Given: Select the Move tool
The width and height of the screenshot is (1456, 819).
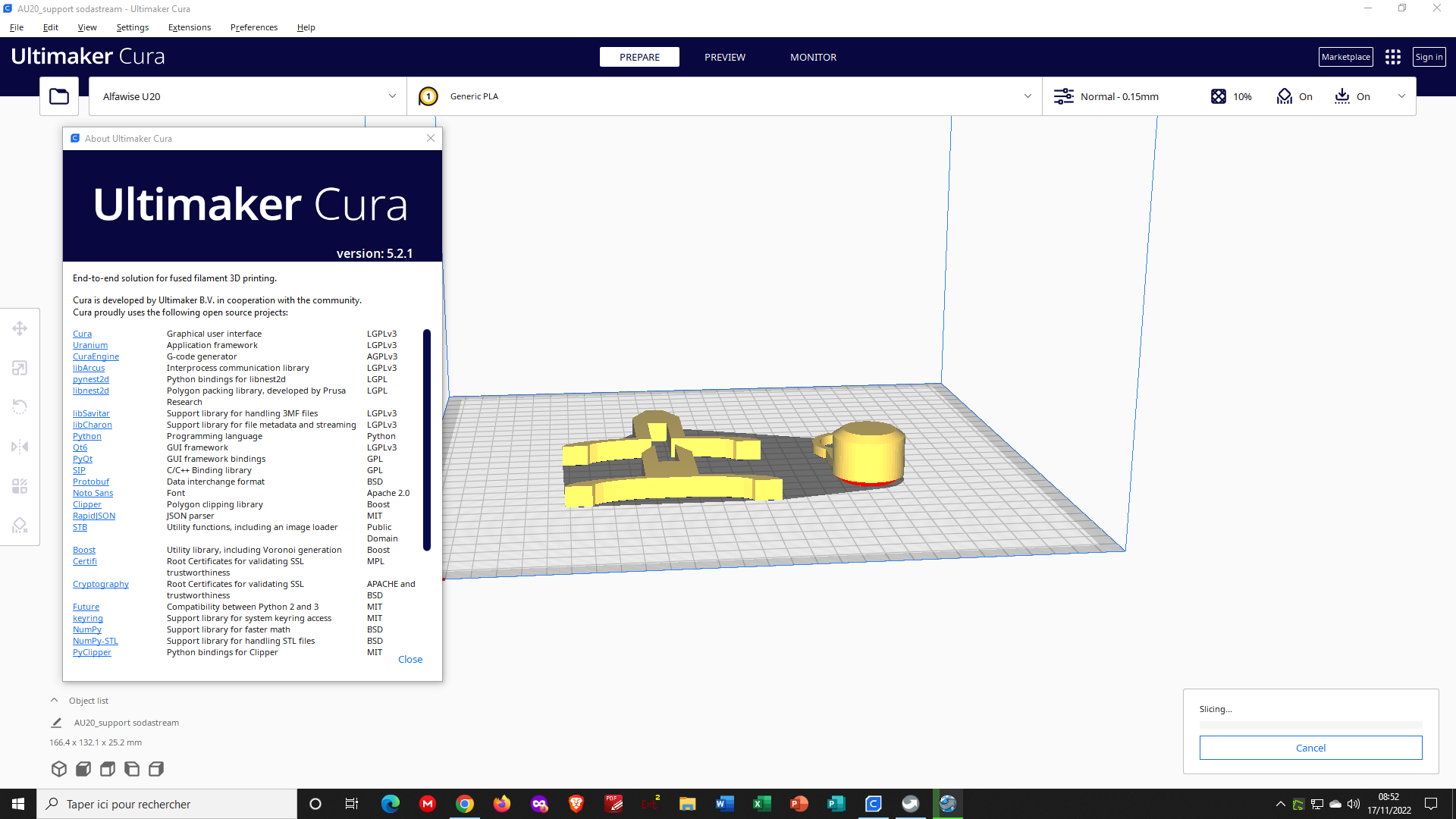Looking at the screenshot, I should (x=19, y=328).
